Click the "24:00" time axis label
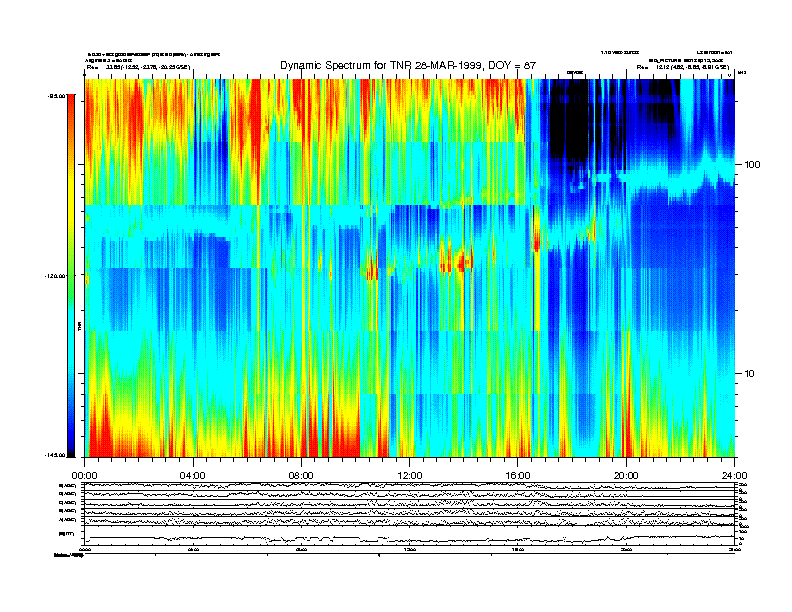The height and width of the screenshot is (612, 792). 734,476
